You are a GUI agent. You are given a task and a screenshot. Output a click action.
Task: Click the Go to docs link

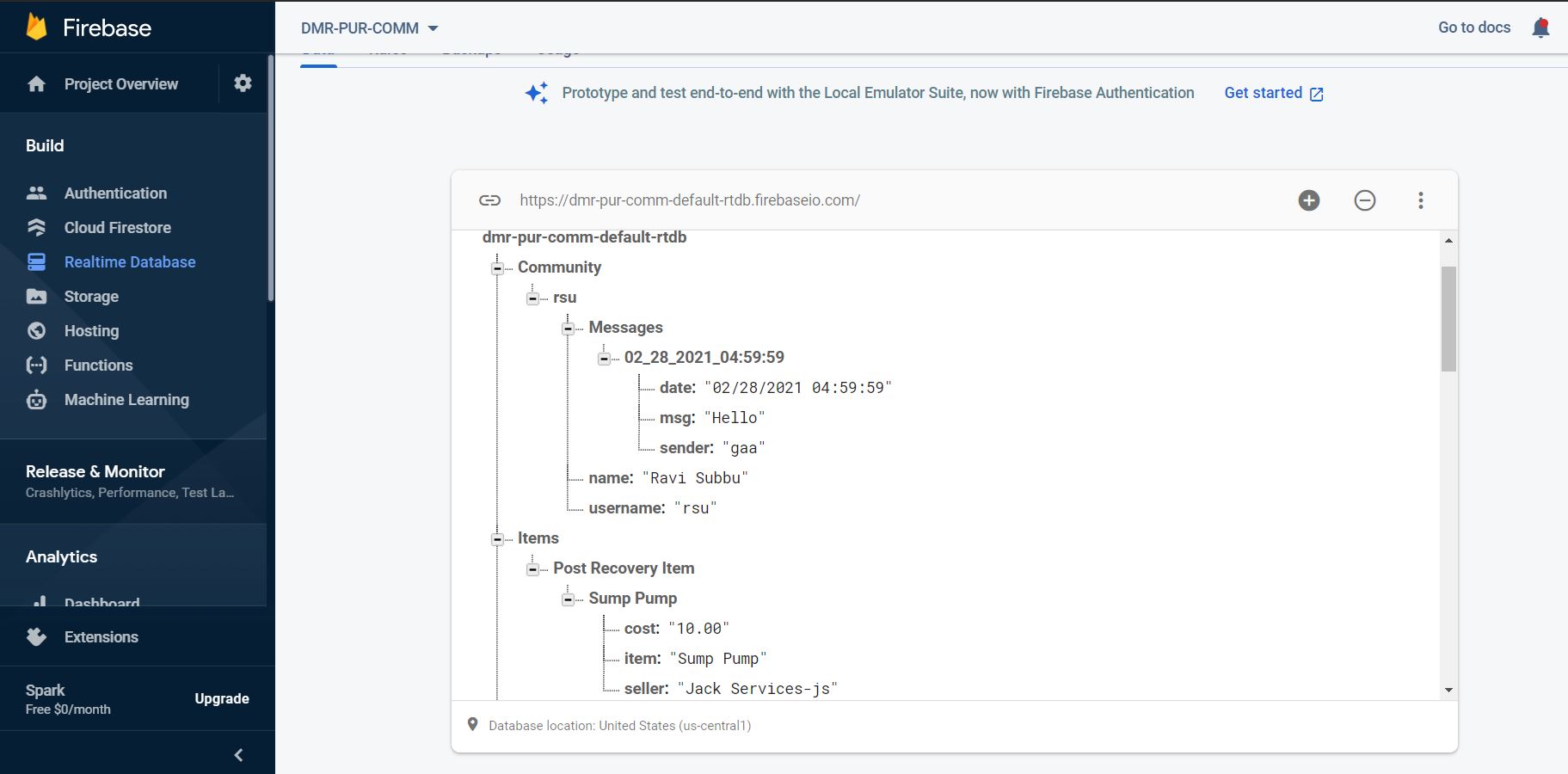click(1474, 28)
